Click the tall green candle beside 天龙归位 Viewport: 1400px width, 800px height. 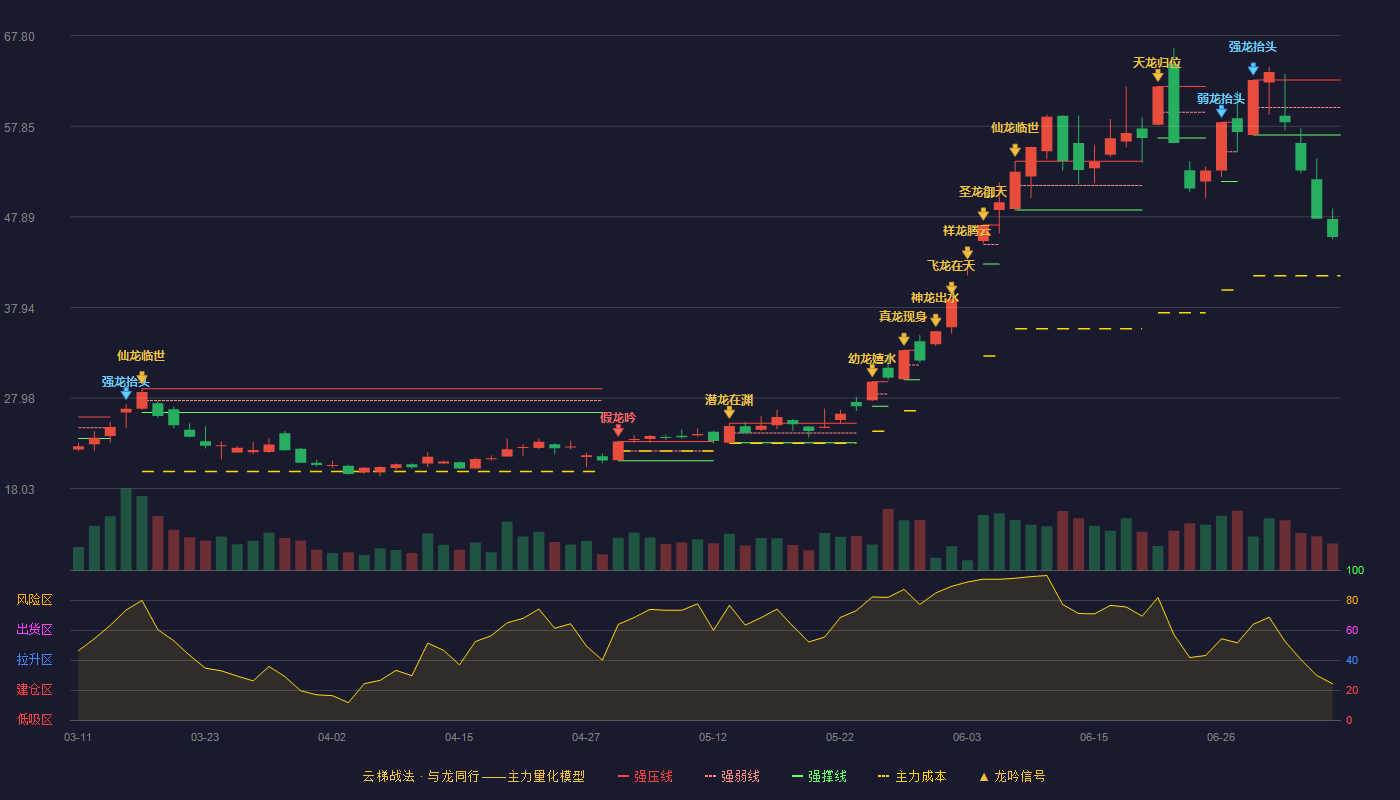click(1174, 104)
